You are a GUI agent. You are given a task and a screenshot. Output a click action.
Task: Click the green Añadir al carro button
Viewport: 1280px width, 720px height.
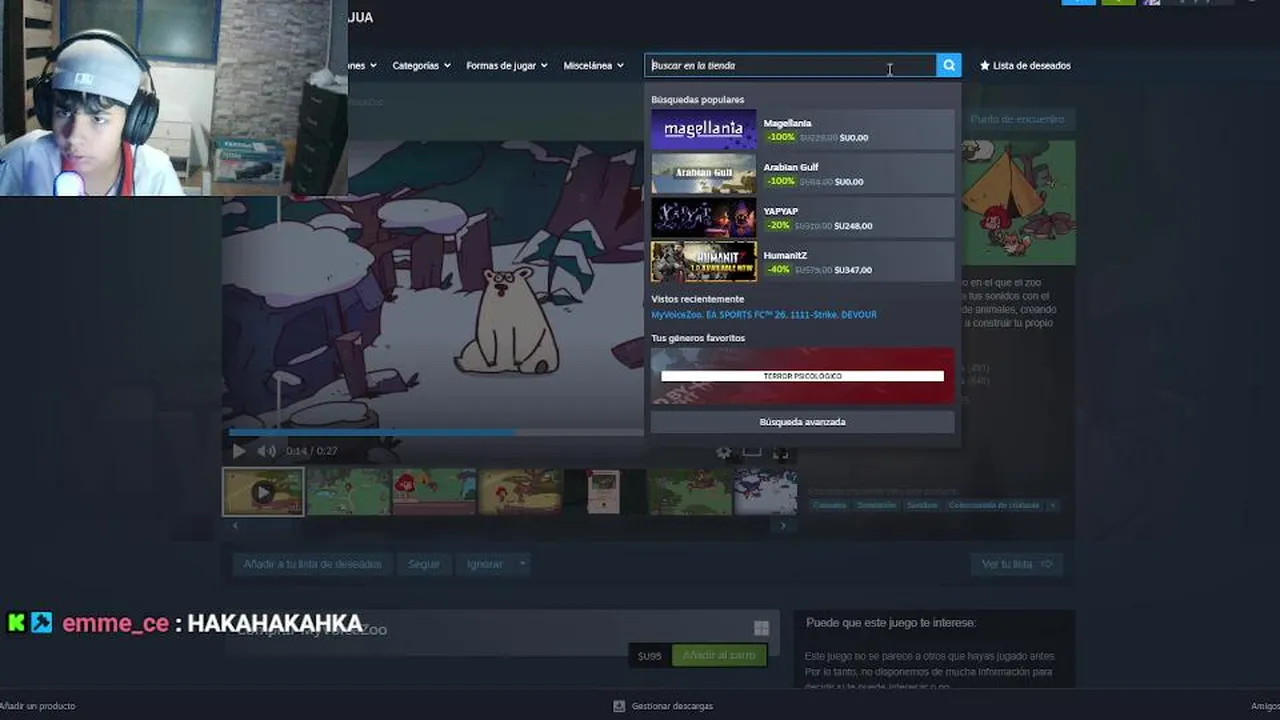tap(719, 655)
